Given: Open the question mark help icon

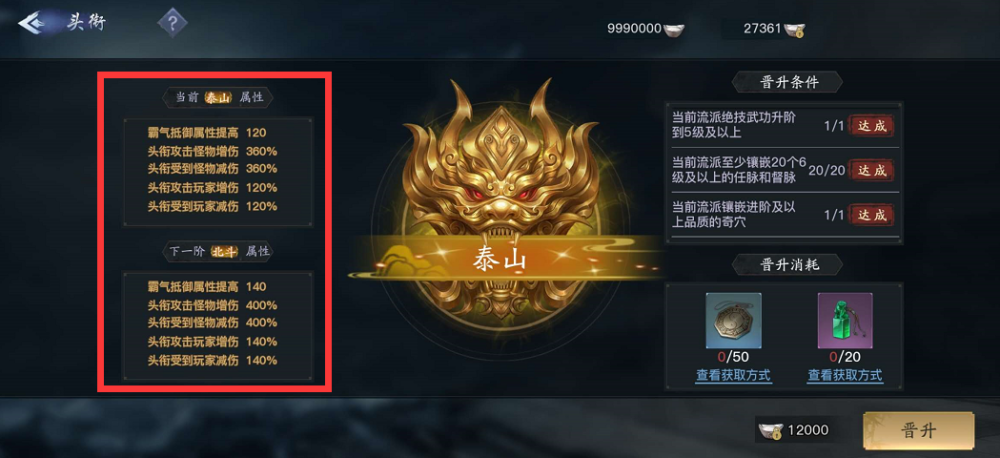Looking at the screenshot, I should [x=172, y=23].
